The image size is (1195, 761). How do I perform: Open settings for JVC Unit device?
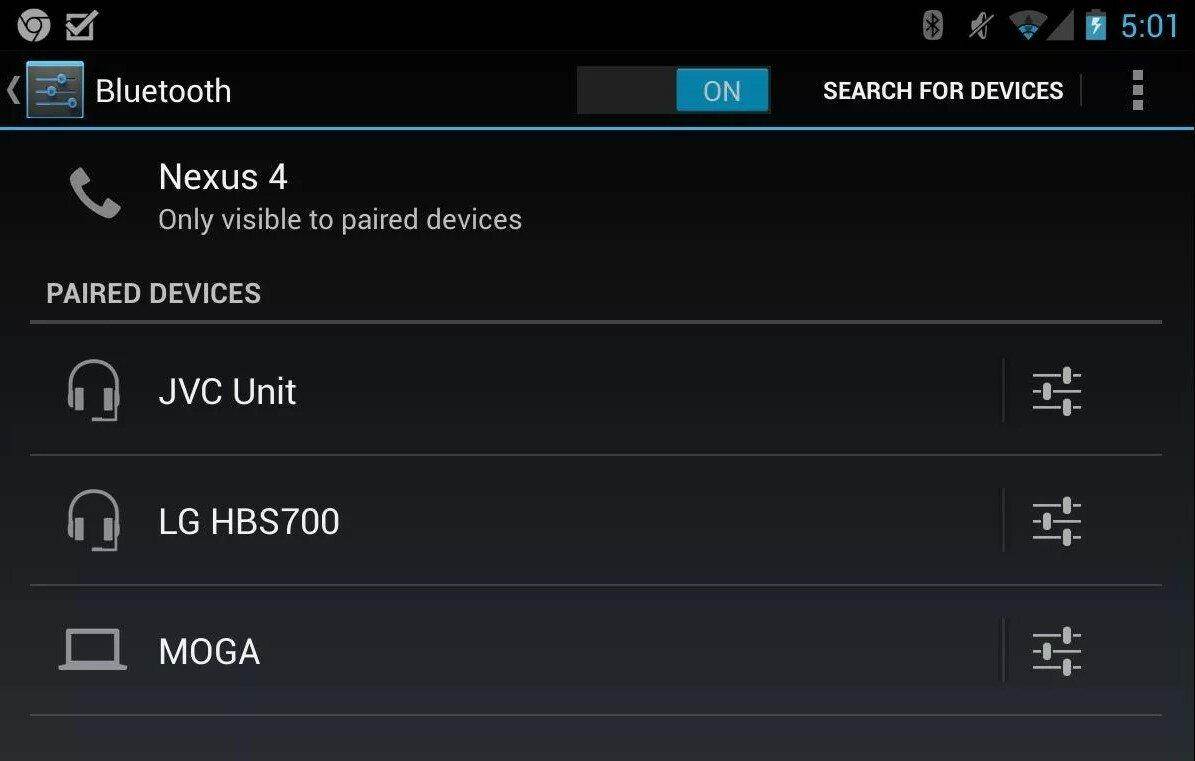1057,391
